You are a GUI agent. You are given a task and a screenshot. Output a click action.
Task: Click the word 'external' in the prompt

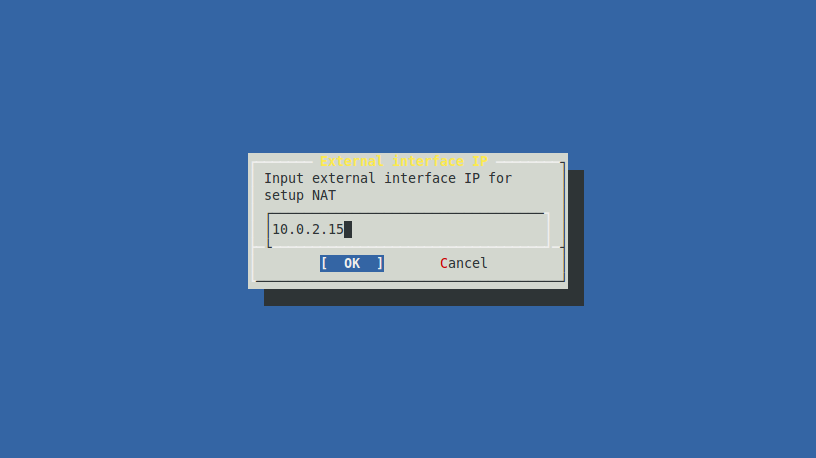click(x=344, y=179)
